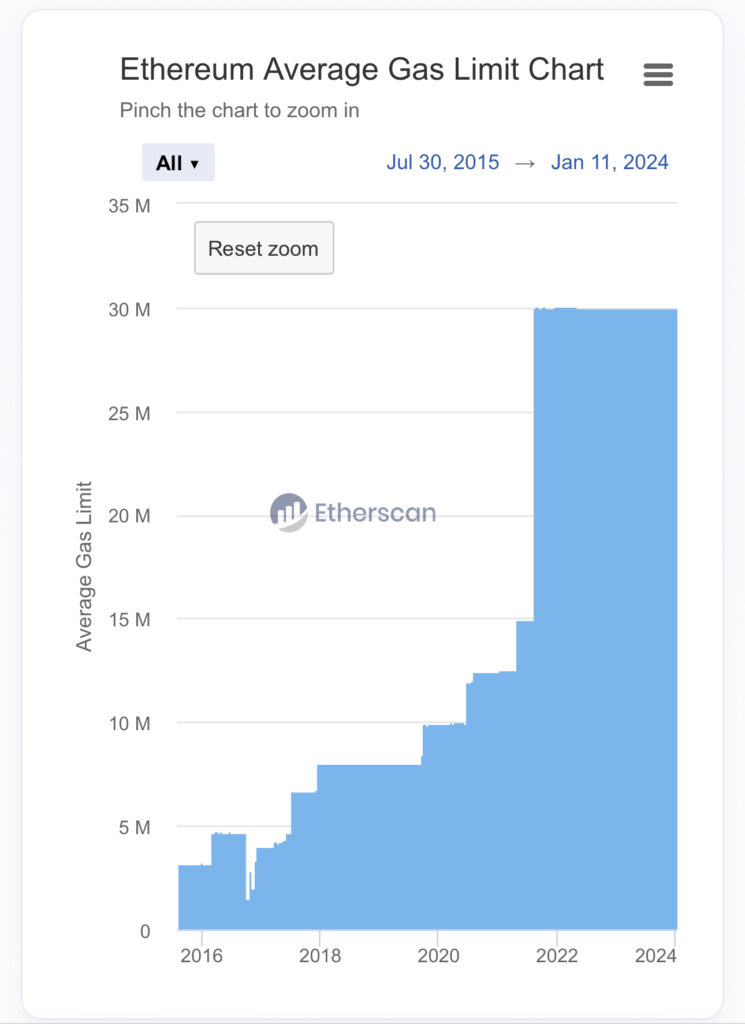
Task: Click the vertical "Average Gas Limit" axis title
Action: click(x=85, y=566)
